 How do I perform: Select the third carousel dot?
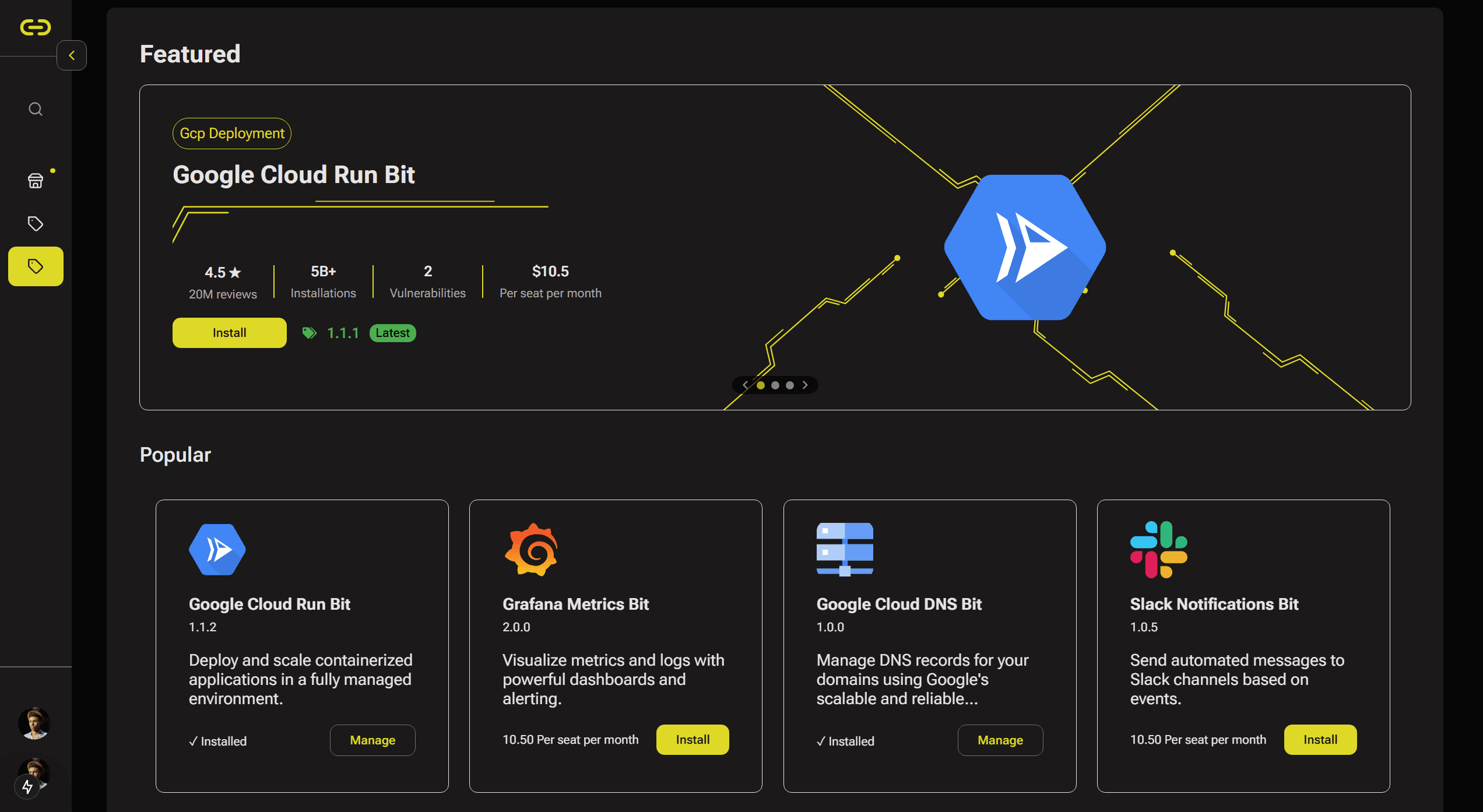pos(790,385)
